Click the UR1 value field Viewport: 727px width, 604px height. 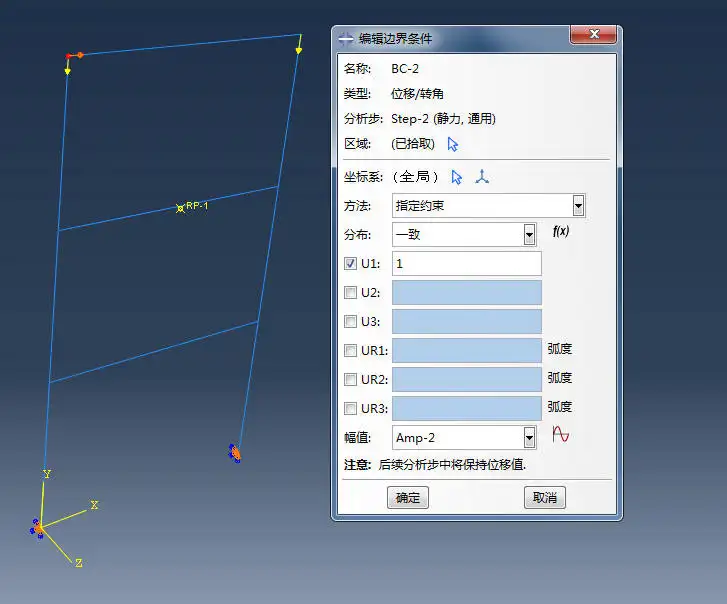point(466,350)
